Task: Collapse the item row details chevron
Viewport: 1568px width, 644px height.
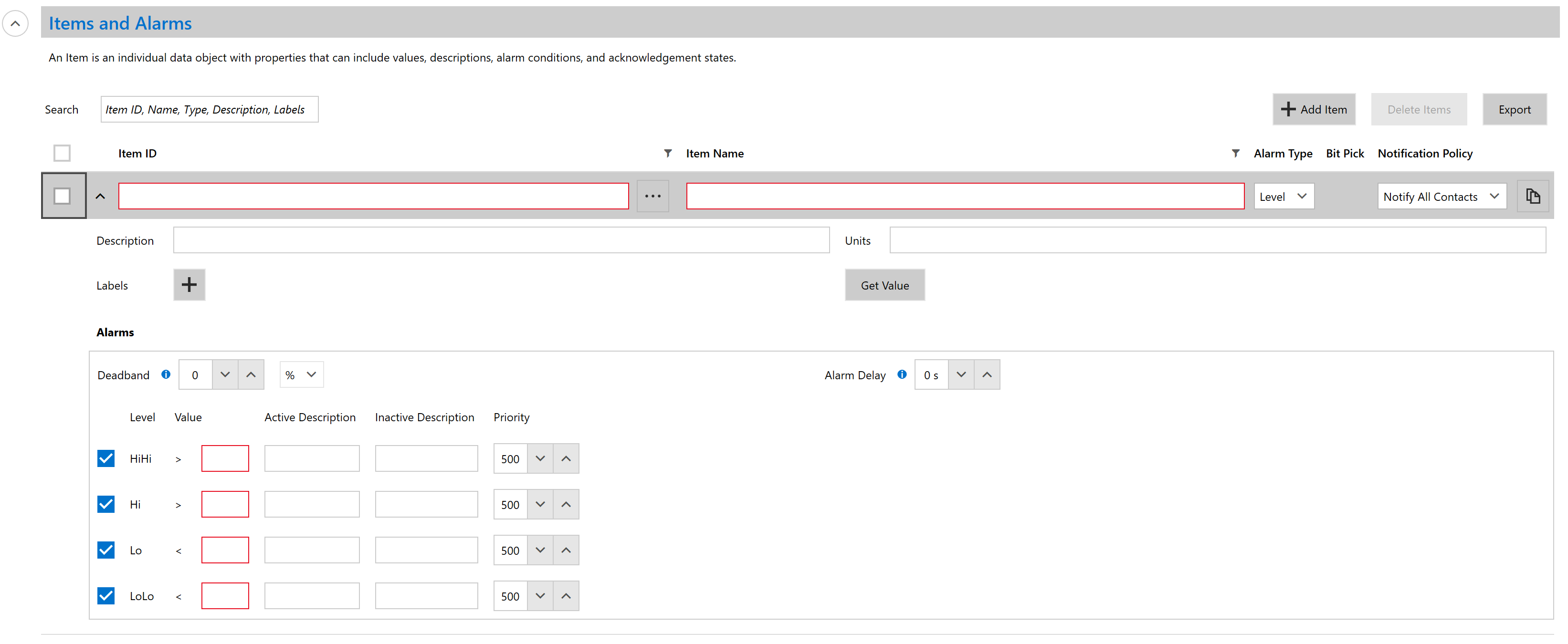Action: [100, 196]
